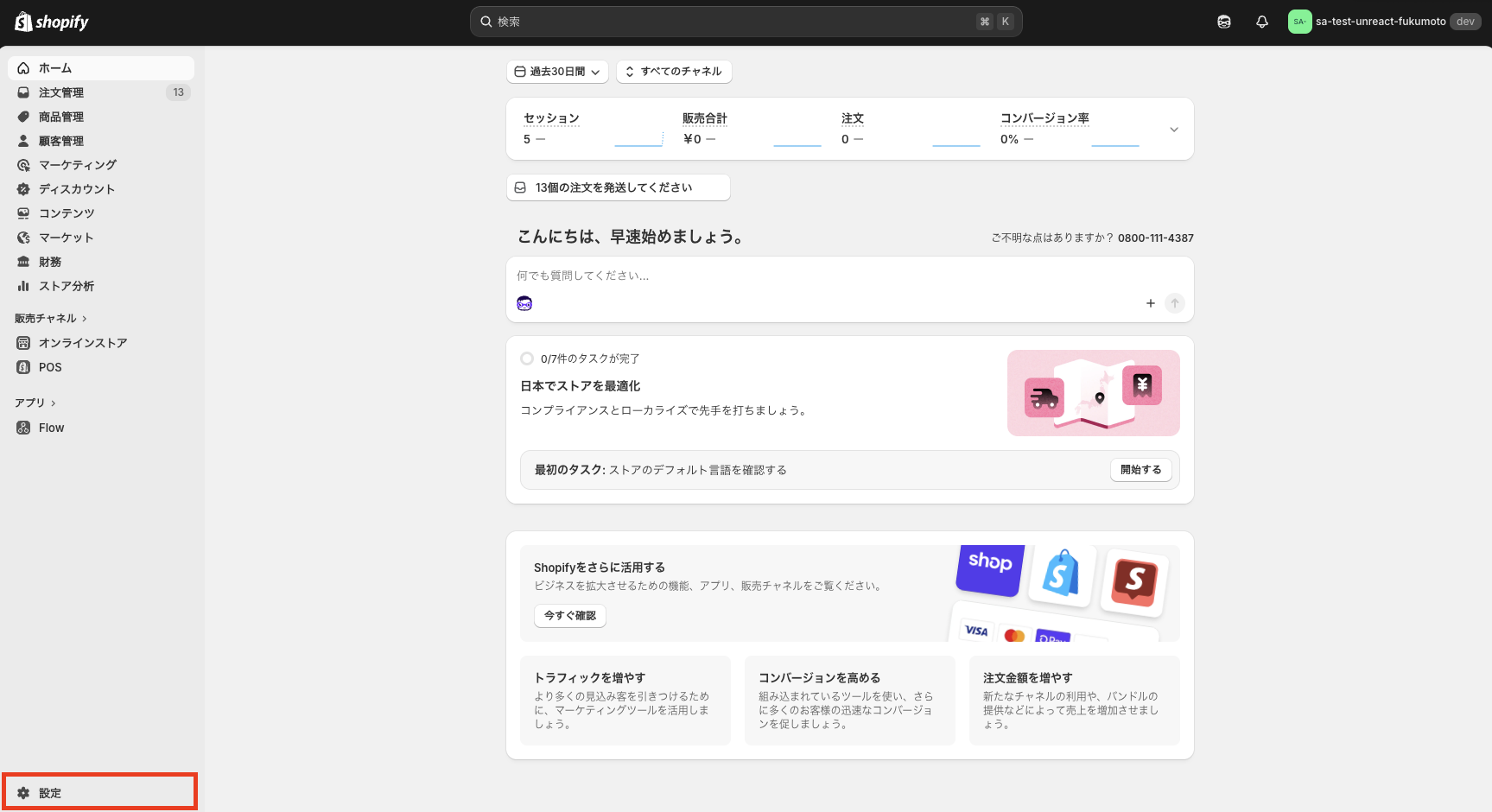Open the sa-test-unreact-fukumoto account menu
This screenshot has width=1492, height=812.
[1384, 22]
